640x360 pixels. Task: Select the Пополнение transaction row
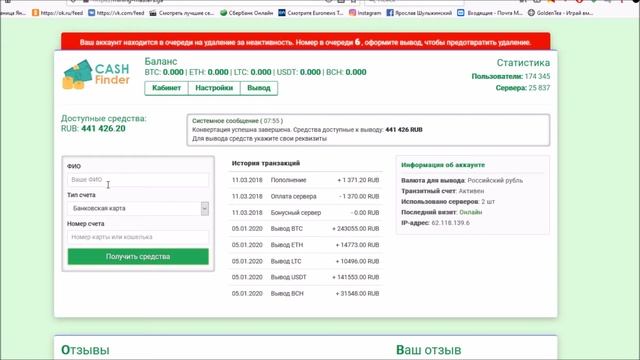point(305,180)
